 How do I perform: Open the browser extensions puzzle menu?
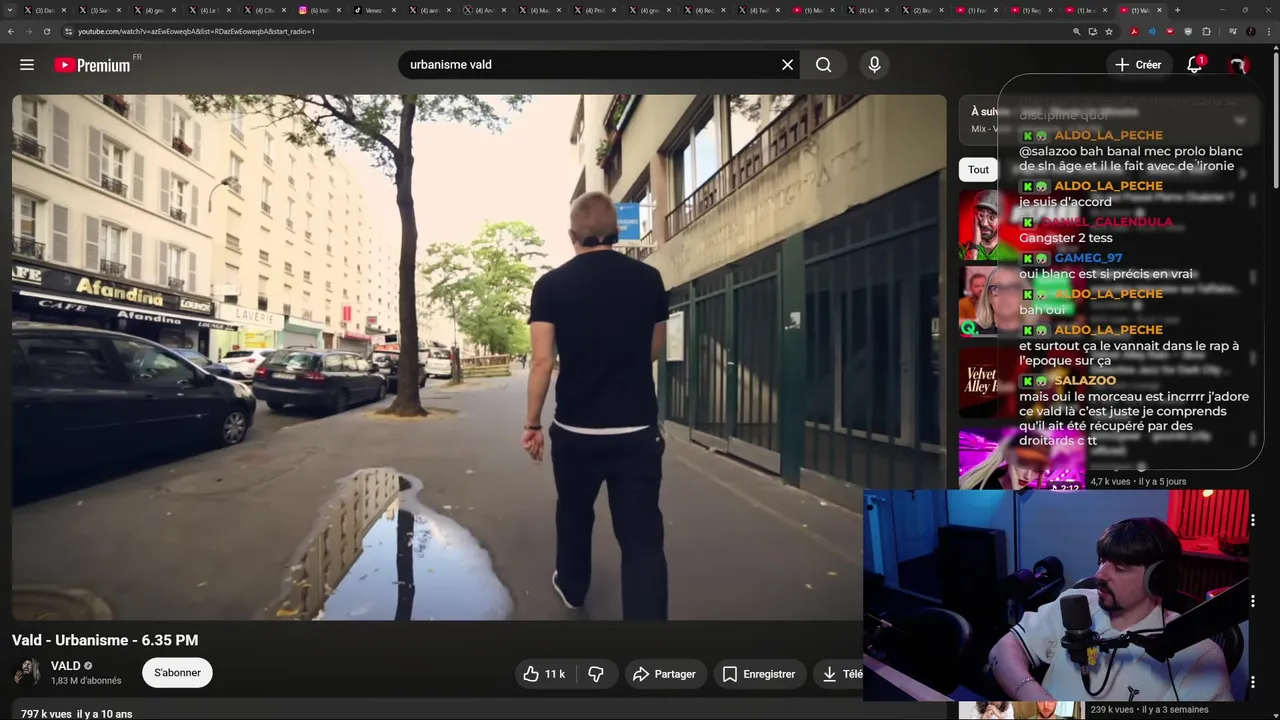1206,31
